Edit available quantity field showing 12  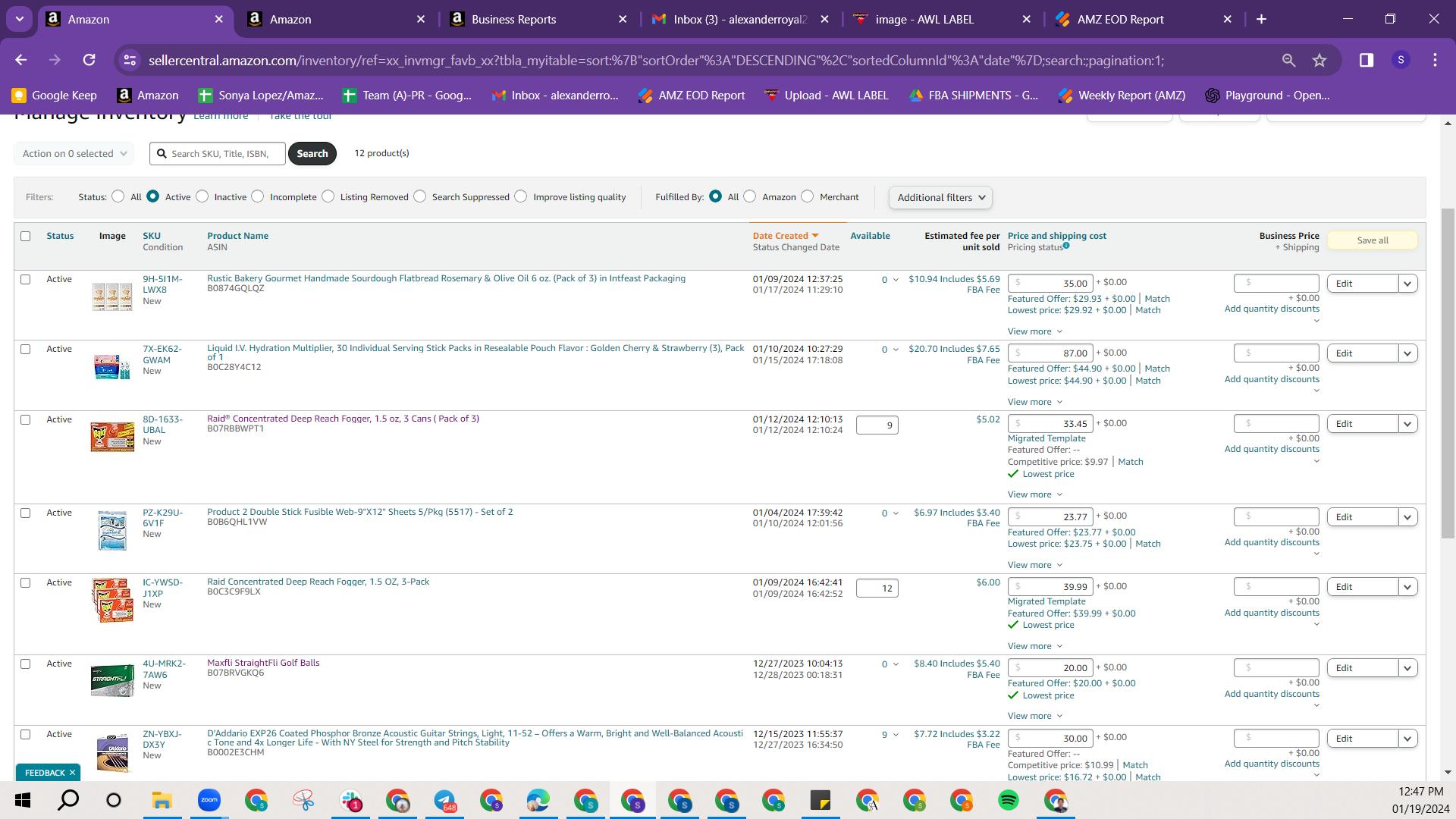(877, 588)
